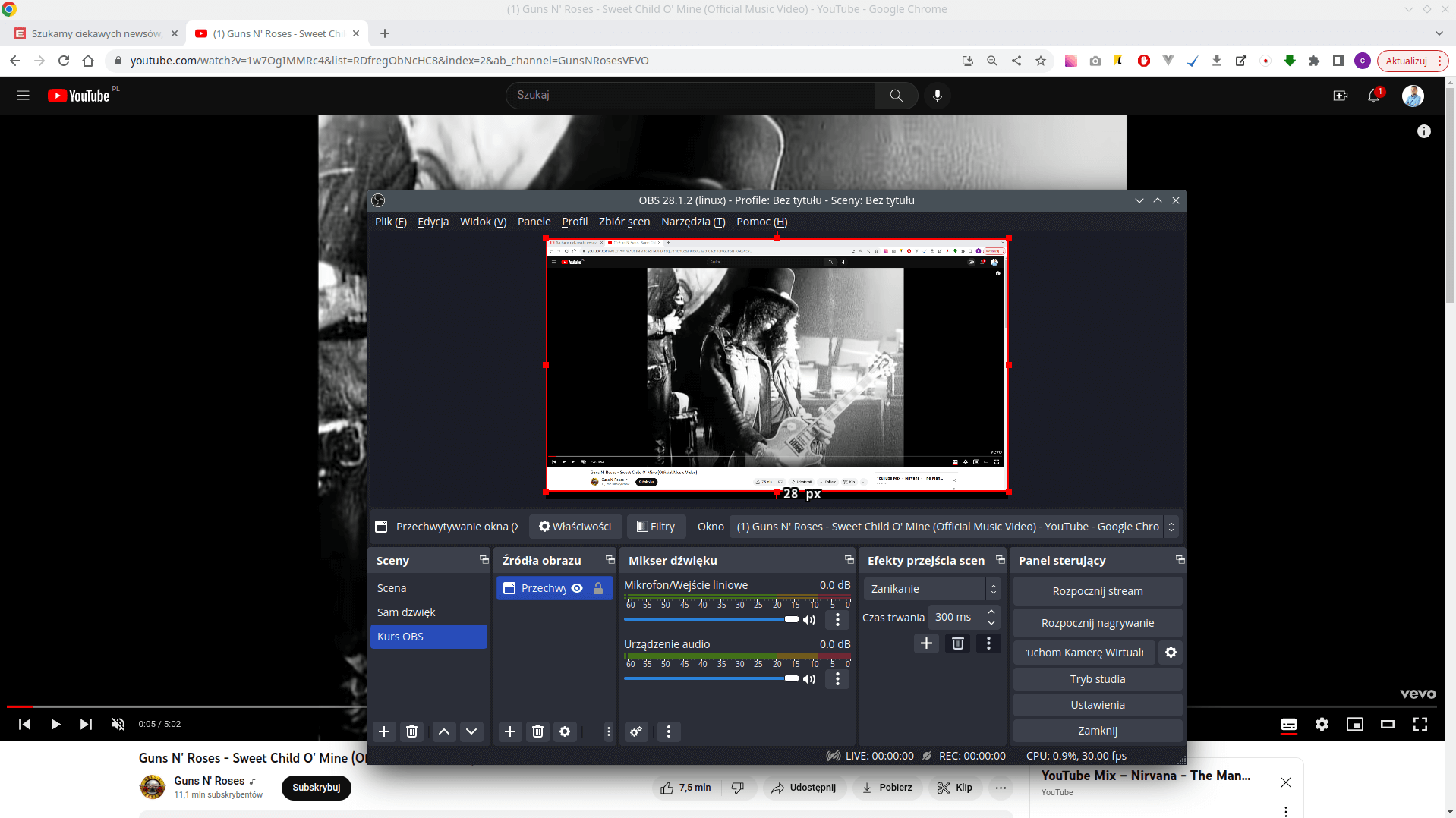Screen dimensions: 1456x818
Task: Click YouTube create video icon
Action: (x=1340, y=96)
